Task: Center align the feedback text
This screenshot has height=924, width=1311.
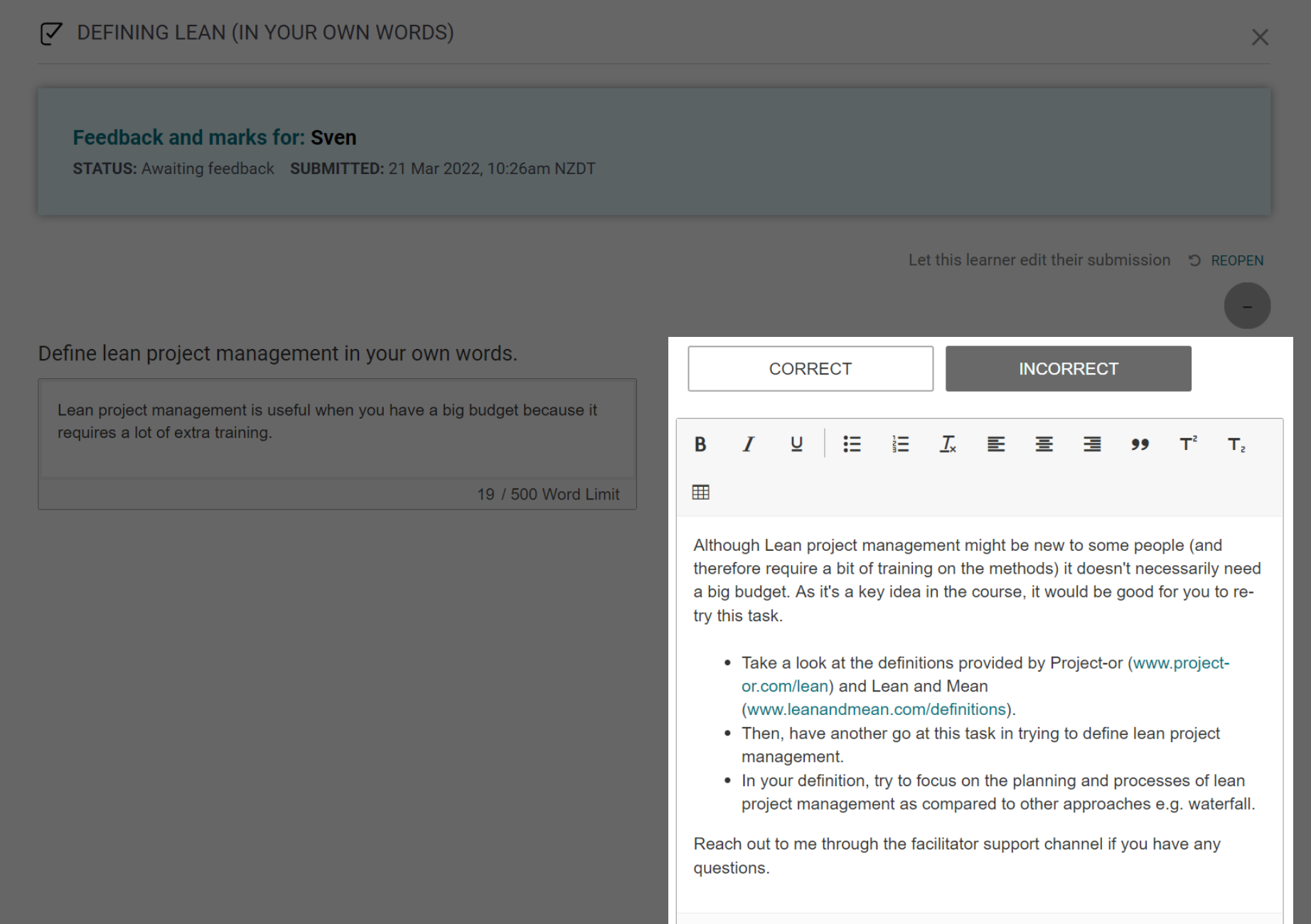Action: click(1044, 444)
